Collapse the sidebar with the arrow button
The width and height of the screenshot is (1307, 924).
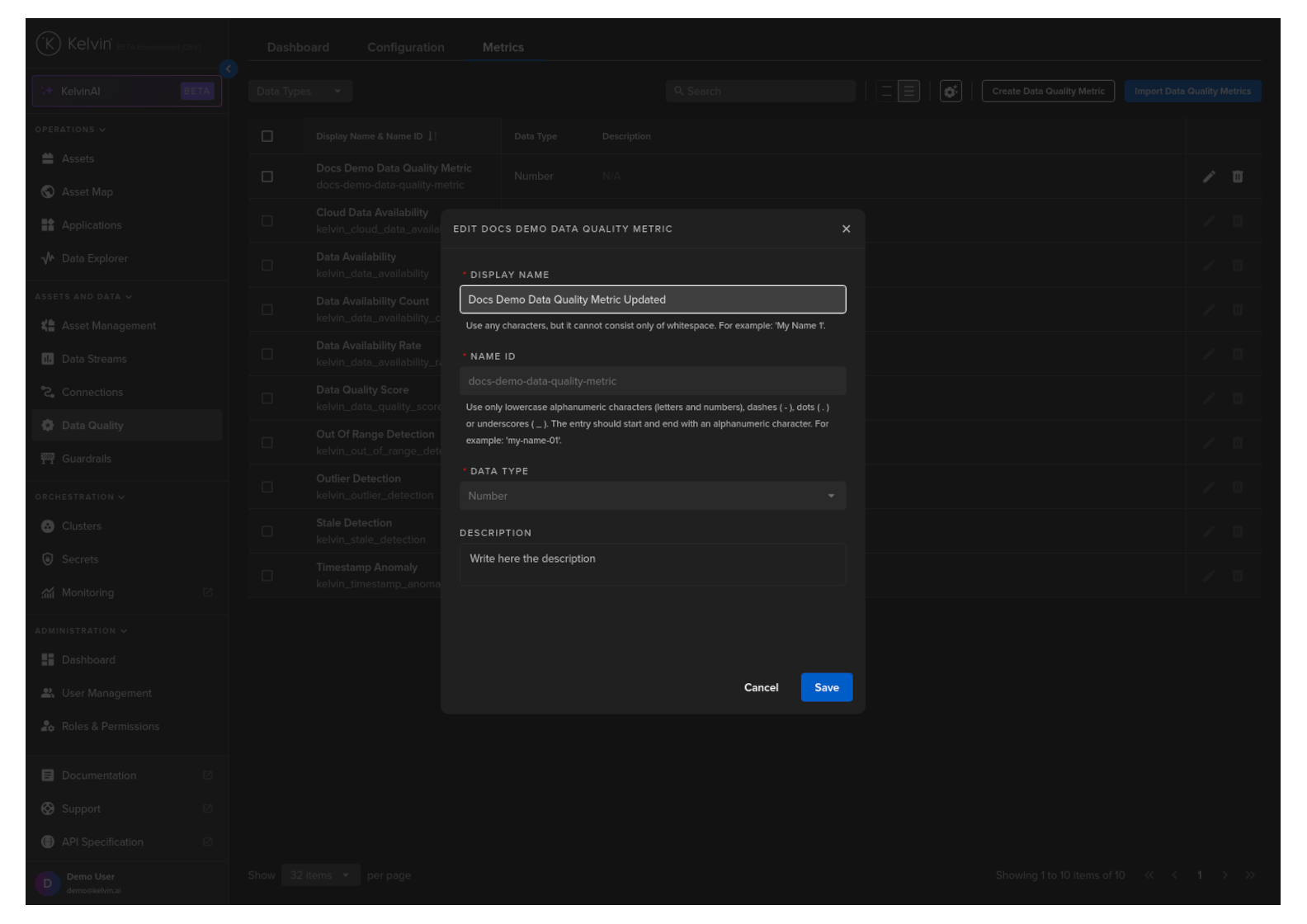point(229,69)
